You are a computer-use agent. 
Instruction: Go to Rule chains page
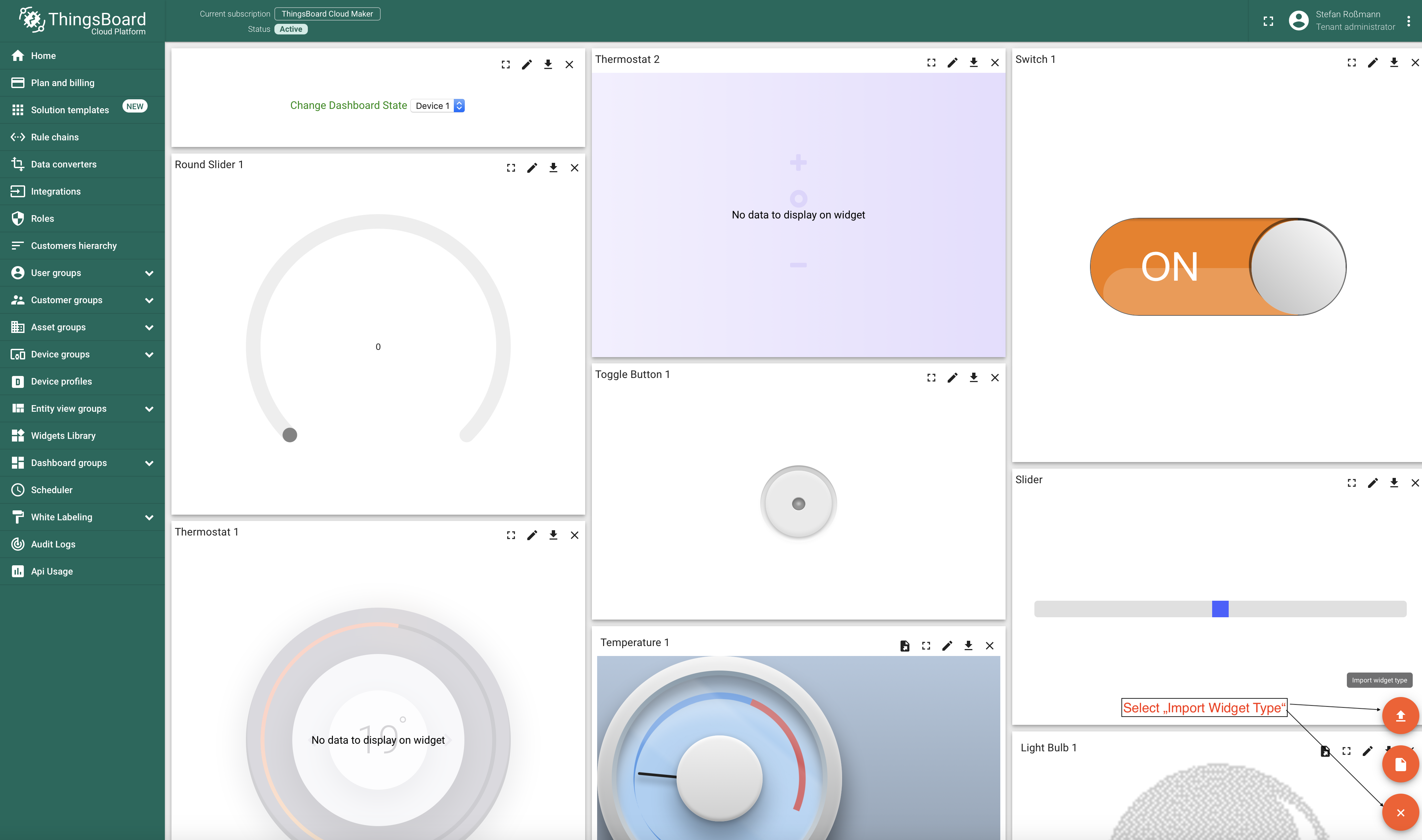click(x=54, y=137)
